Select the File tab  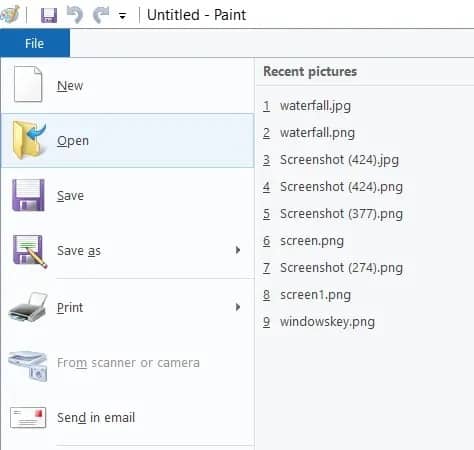coord(35,43)
